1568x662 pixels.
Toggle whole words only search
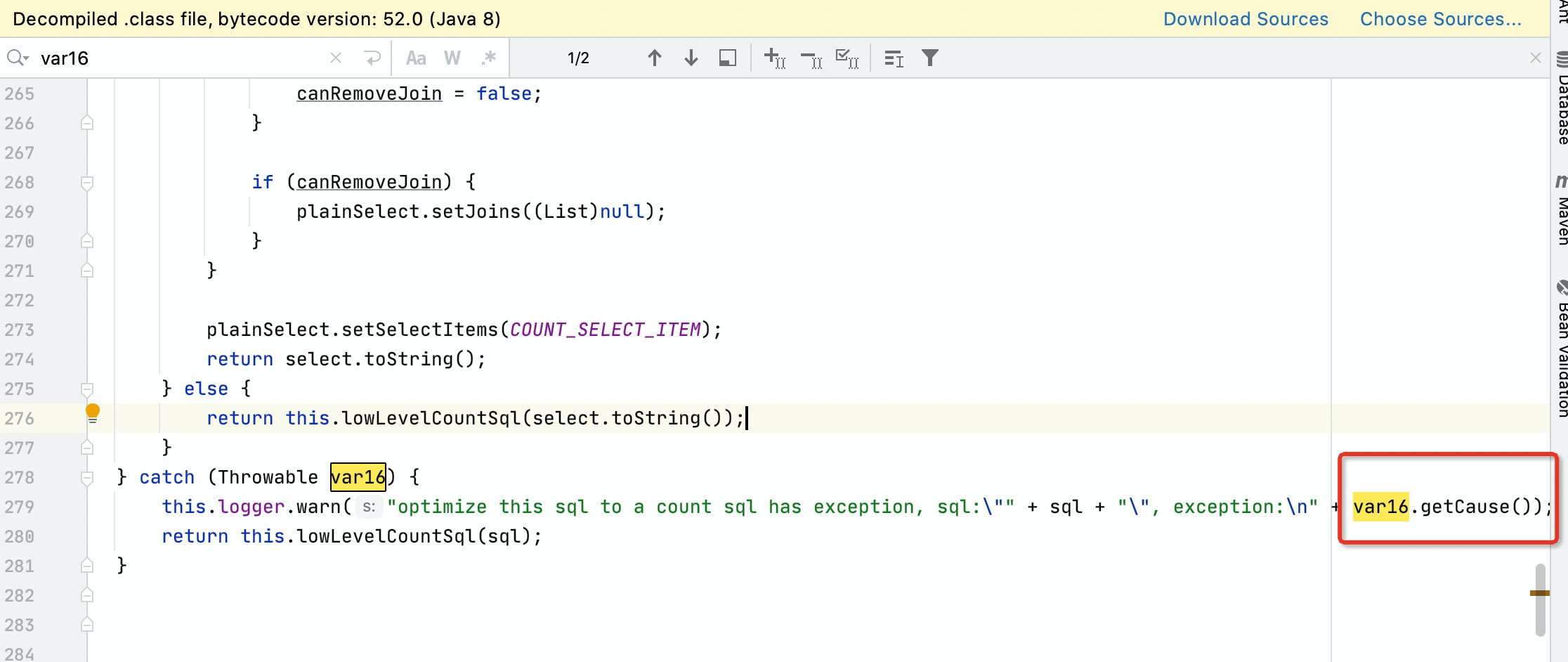point(452,58)
